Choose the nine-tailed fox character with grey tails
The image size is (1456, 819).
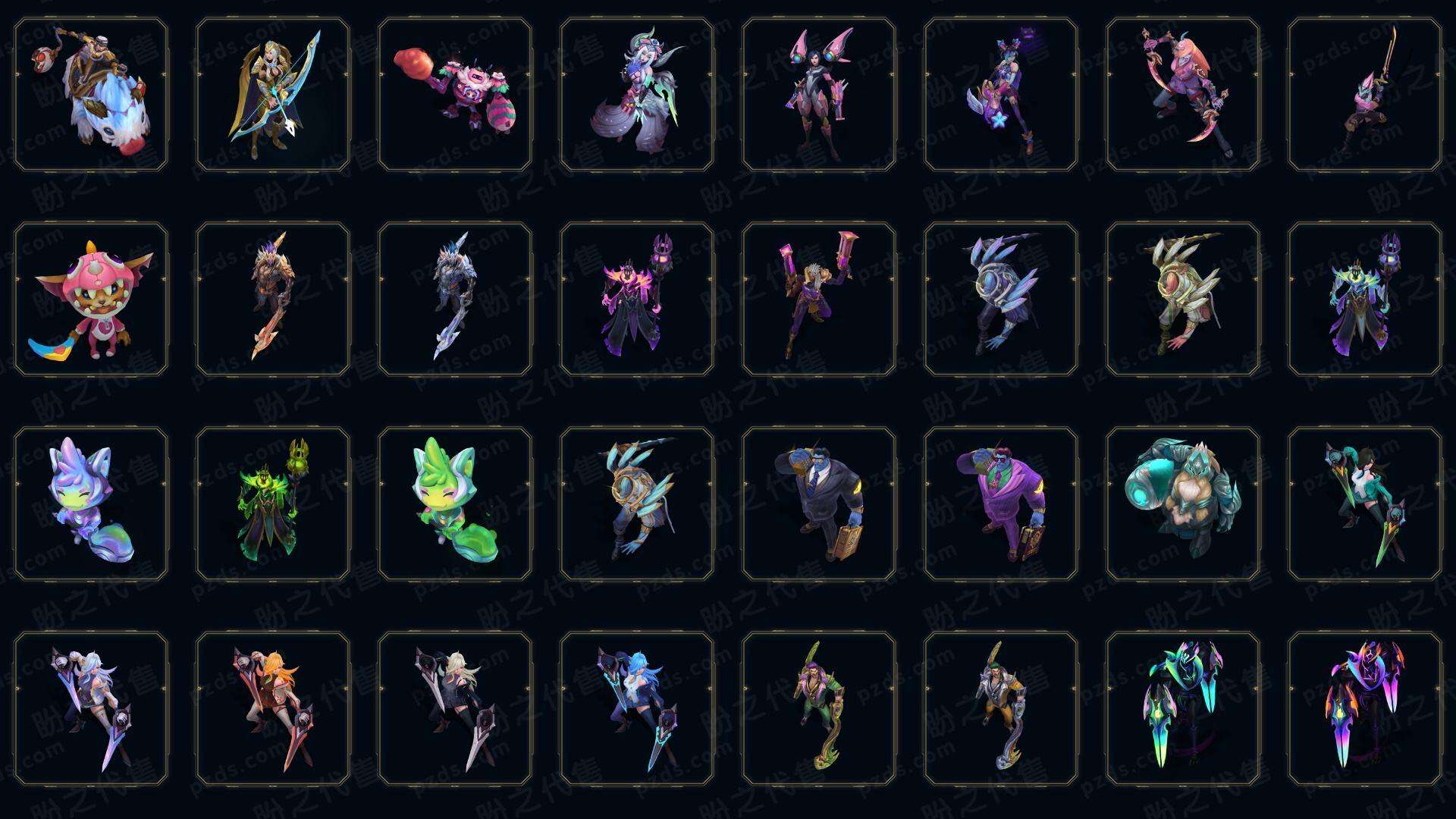637,95
